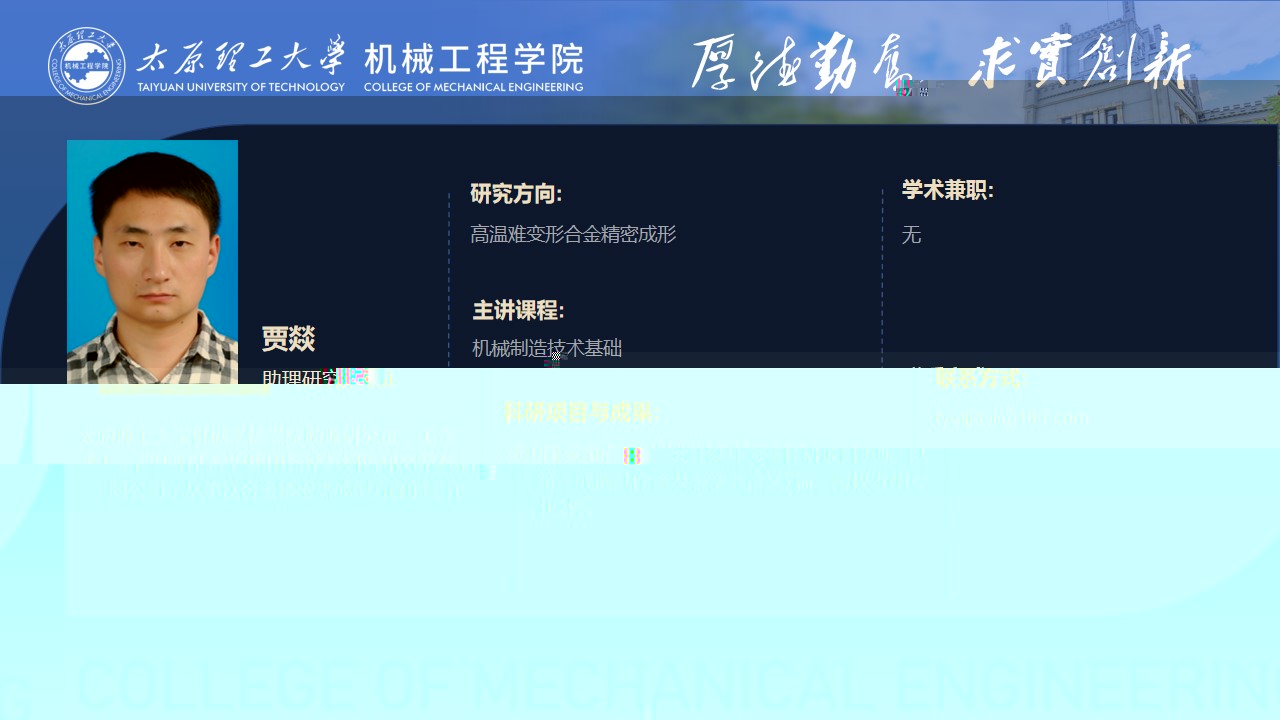Select the course 机械制造技术基础

tap(547, 348)
